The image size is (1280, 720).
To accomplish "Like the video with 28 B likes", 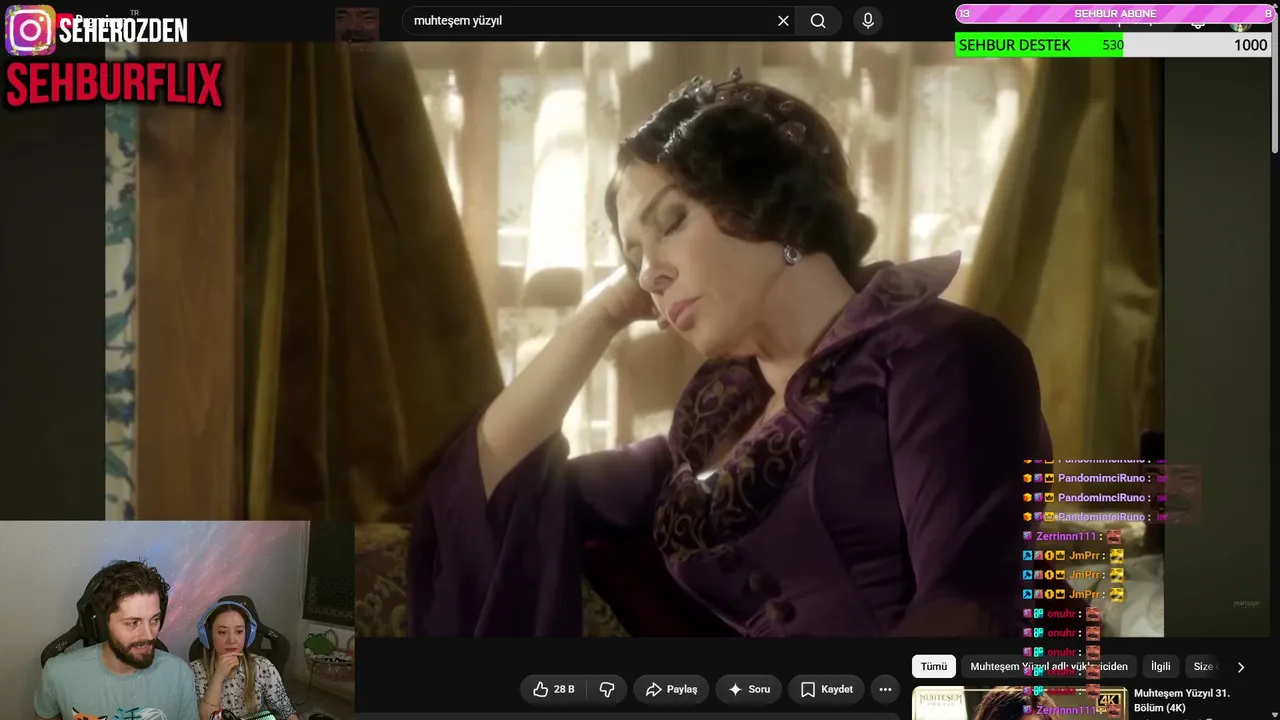I will coord(553,689).
